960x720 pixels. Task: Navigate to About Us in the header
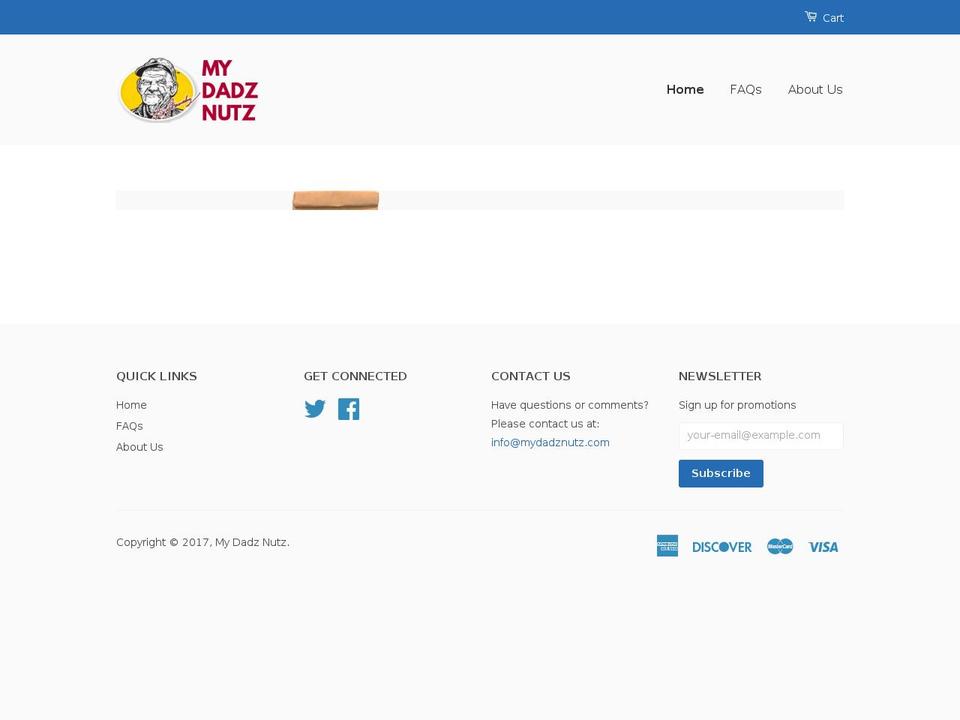(815, 89)
